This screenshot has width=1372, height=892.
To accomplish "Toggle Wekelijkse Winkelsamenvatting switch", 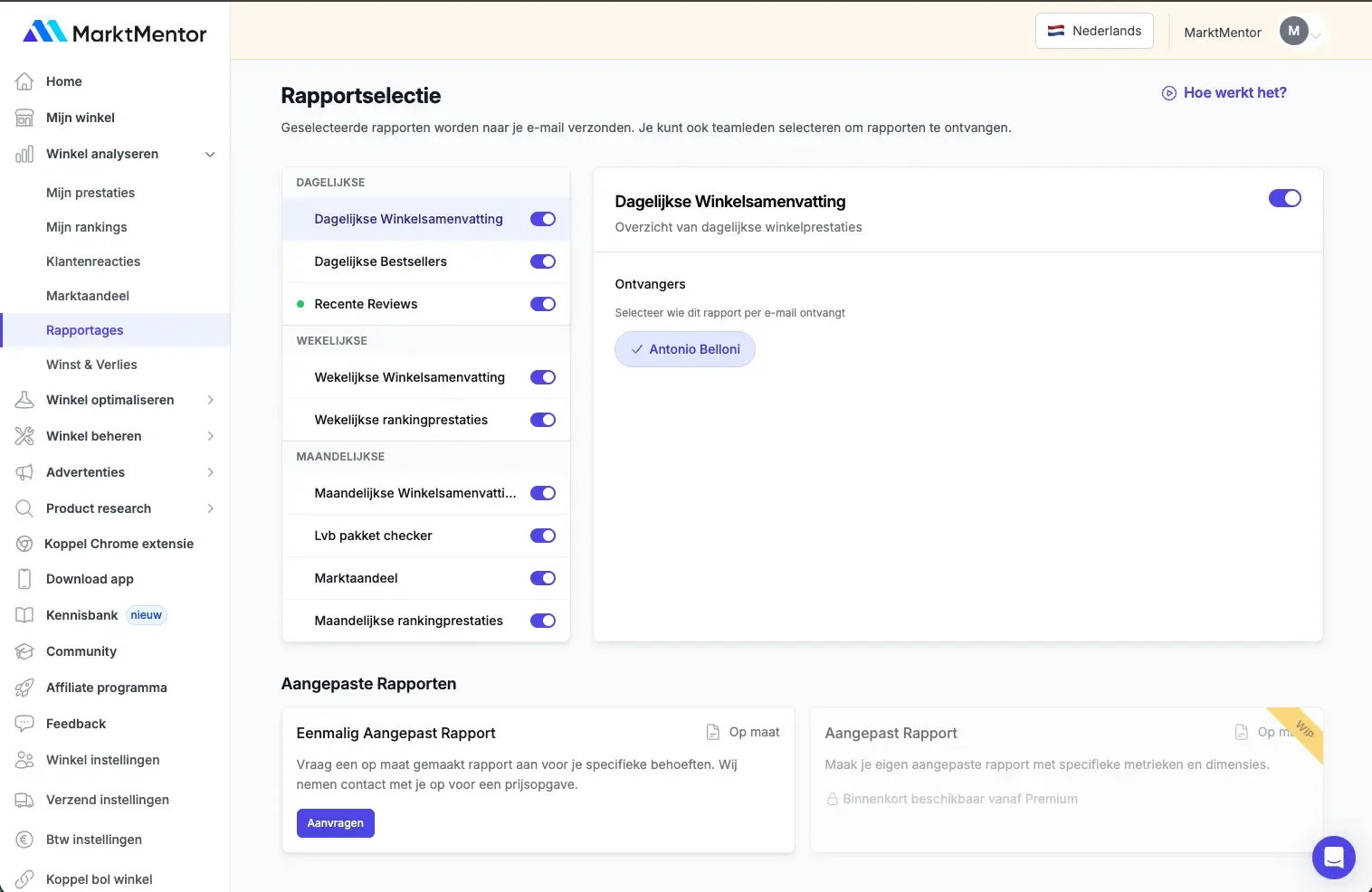I will click(x=543, y=377).
